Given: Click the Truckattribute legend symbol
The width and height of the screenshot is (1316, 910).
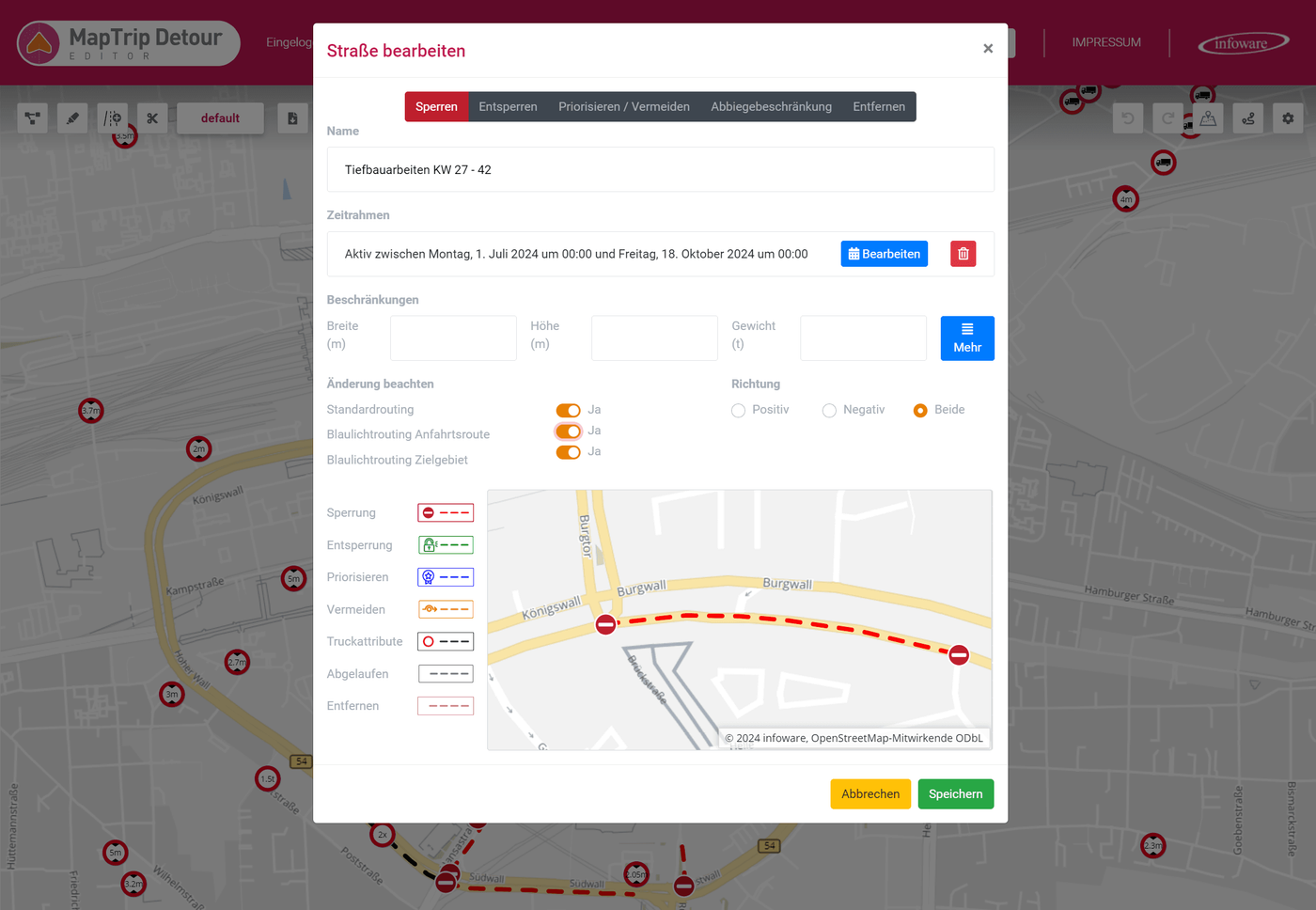Looking at the screenshot, I should 446,642.
